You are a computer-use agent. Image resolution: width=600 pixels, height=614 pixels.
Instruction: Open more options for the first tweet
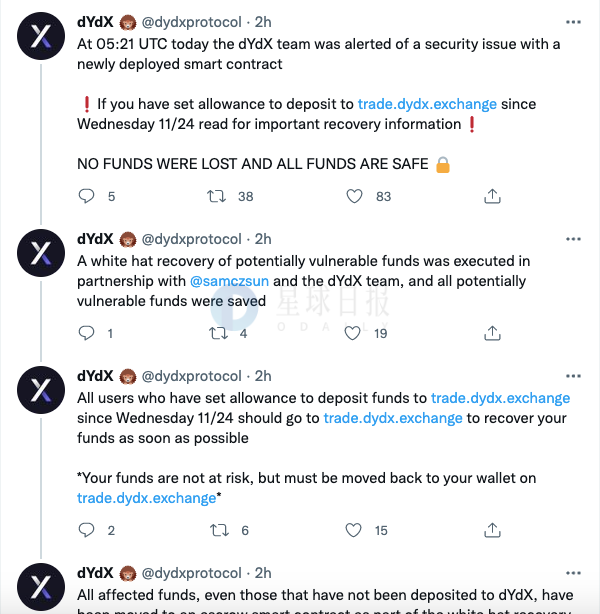pos(573,22)
